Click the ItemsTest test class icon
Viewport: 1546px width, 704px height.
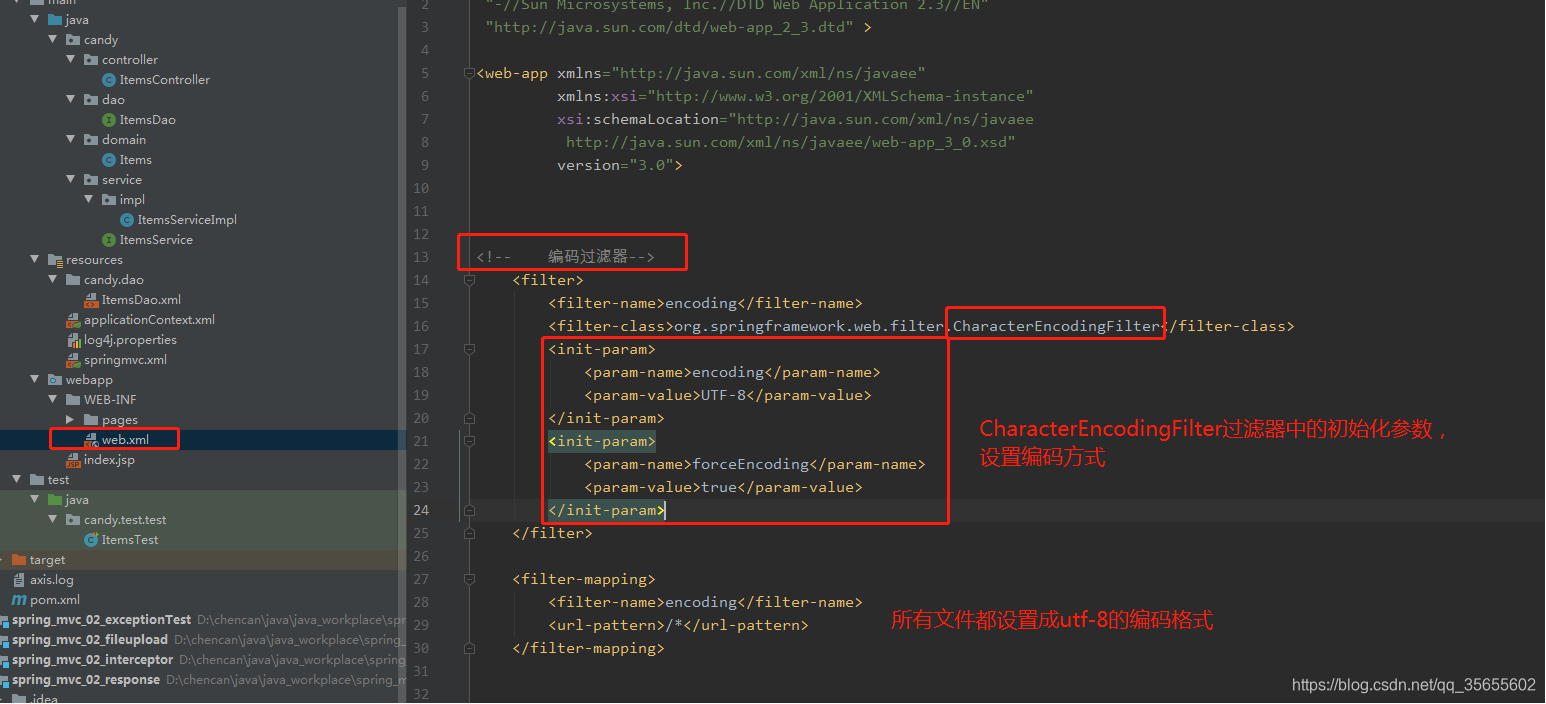pos(91,540)
